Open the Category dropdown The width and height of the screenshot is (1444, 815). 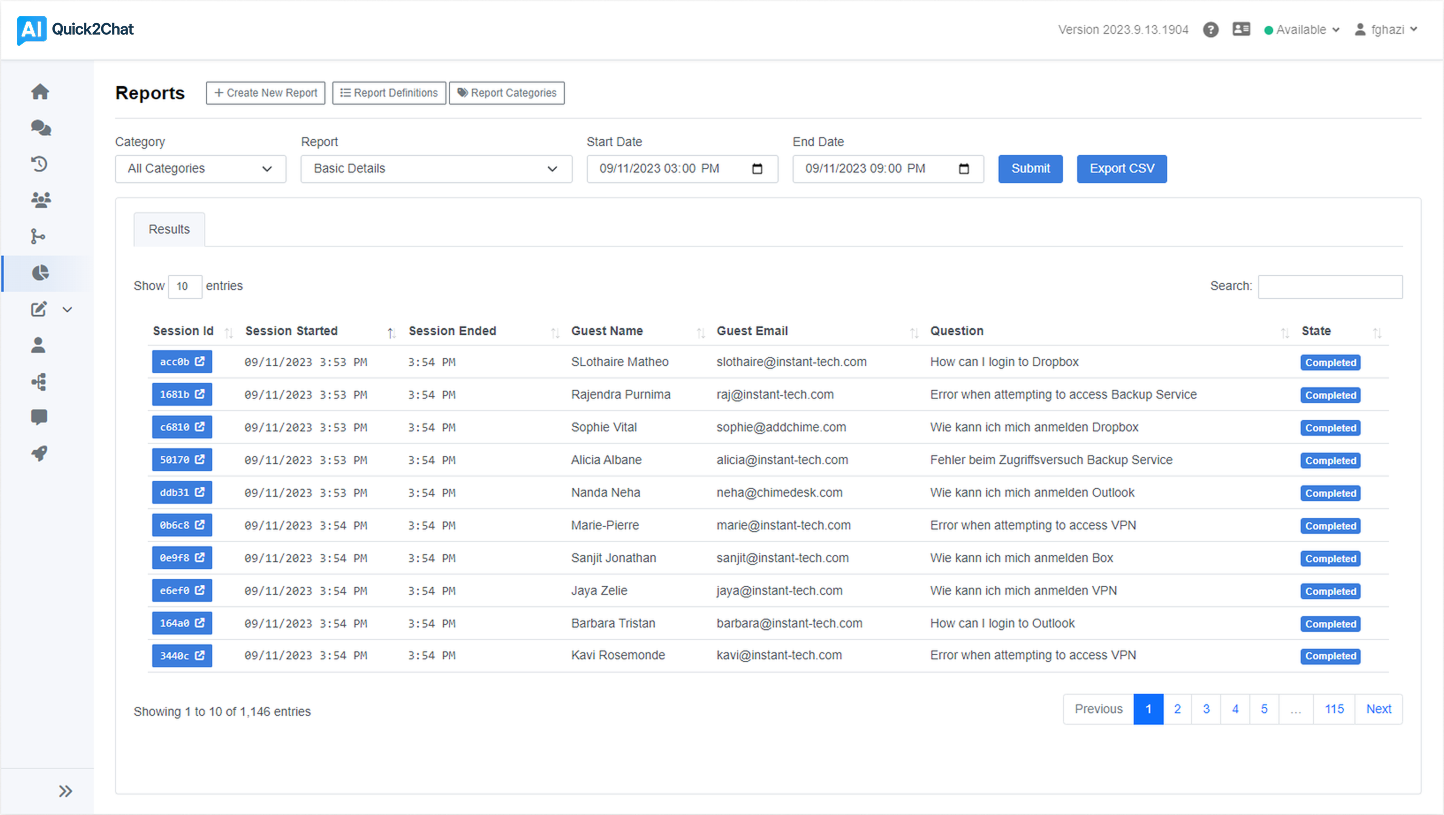coord(200,169)
